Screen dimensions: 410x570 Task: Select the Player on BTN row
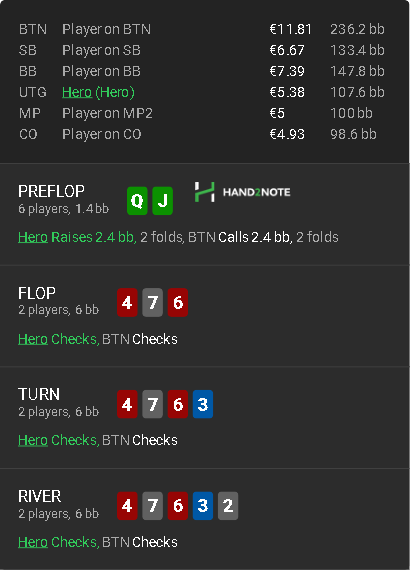click(x=202, y=29)
